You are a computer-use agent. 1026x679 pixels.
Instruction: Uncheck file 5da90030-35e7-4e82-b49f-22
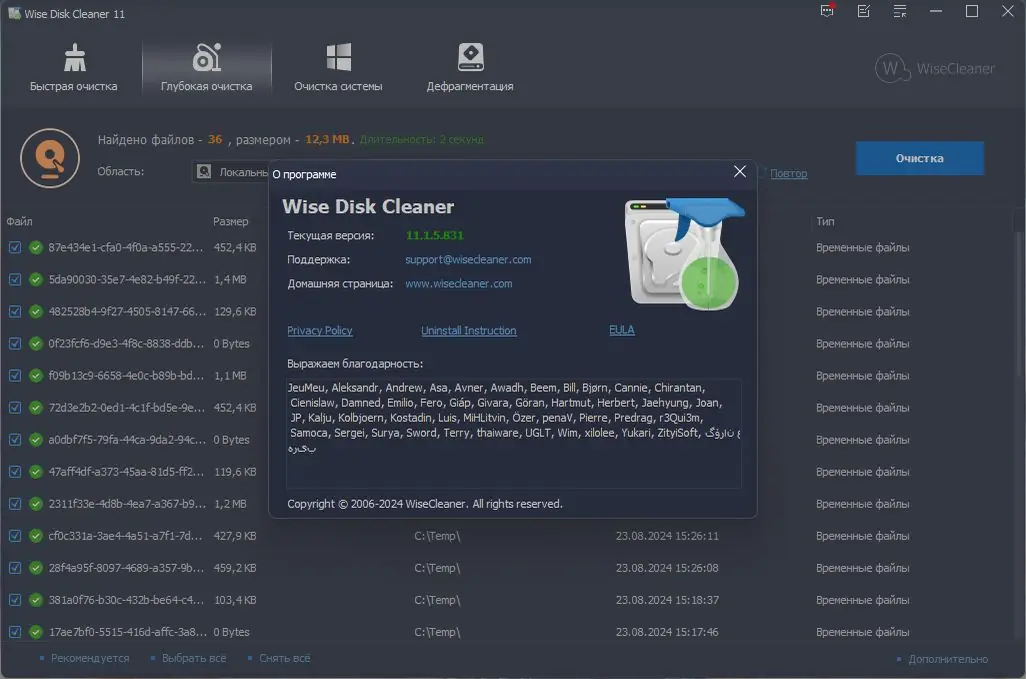(15, 279)
